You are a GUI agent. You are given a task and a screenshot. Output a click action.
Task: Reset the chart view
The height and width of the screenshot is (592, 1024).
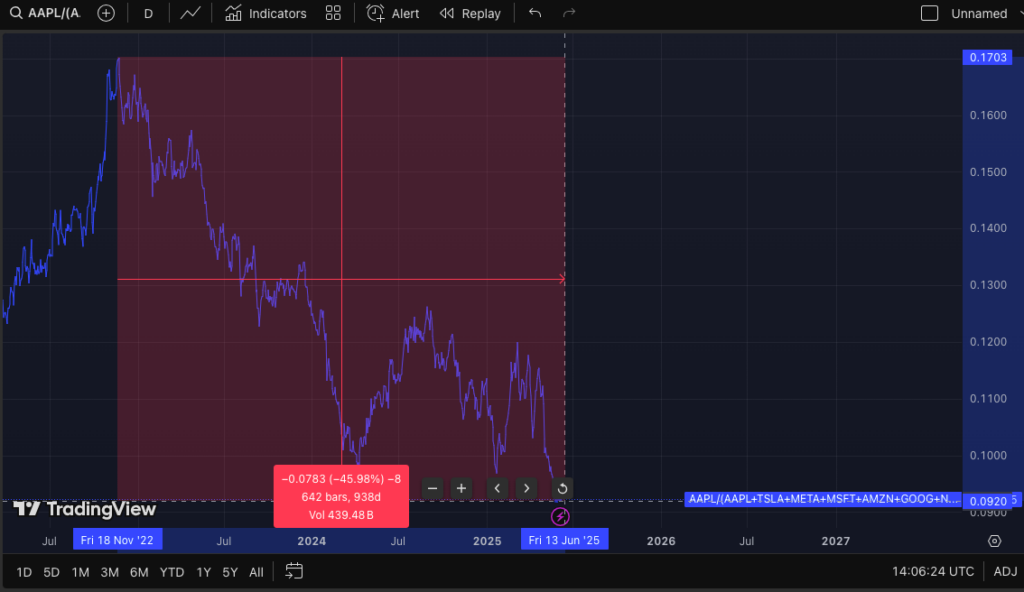click(x=562, y=488)
